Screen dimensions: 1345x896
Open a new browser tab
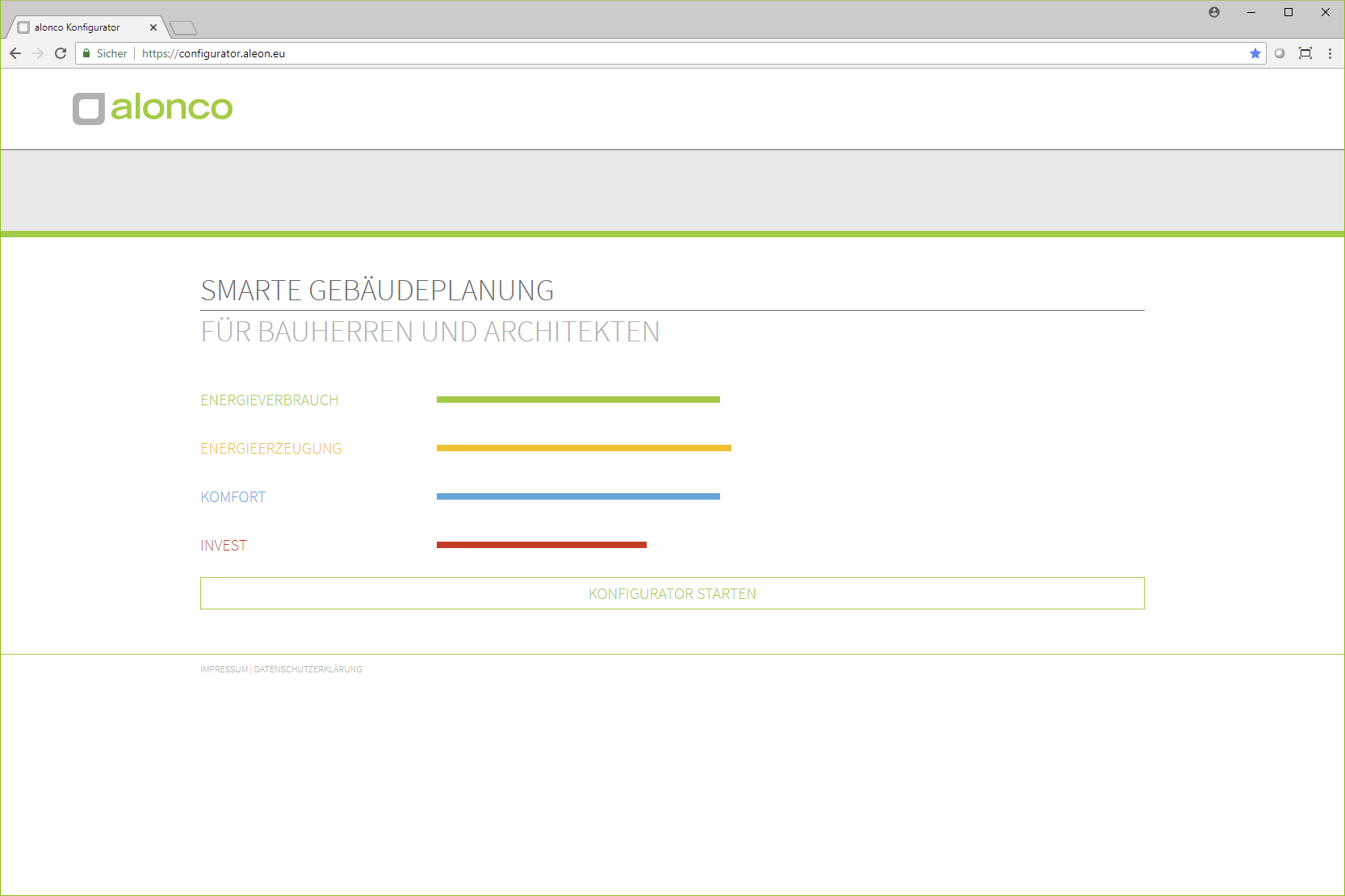pos(183,28)
